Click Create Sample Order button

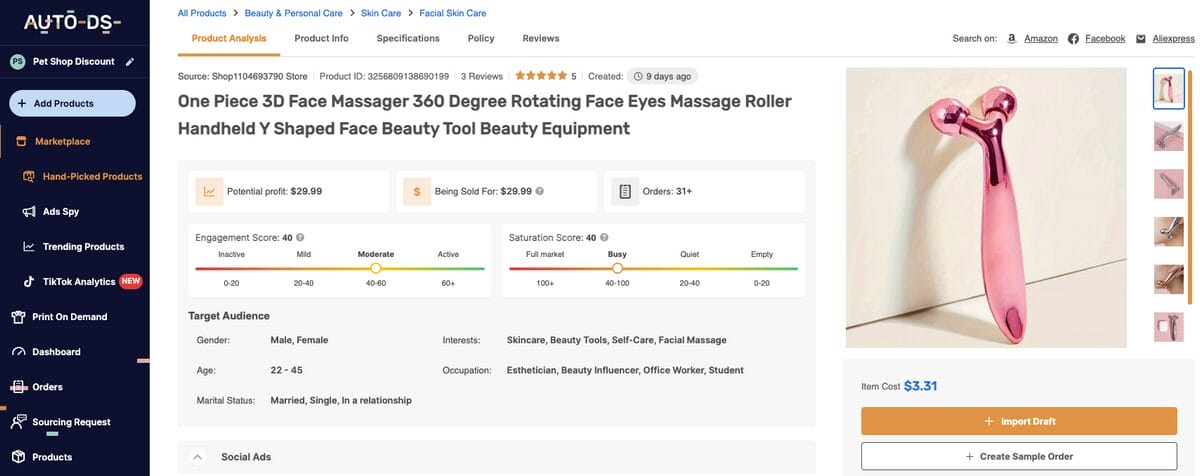pos(1019,456)
